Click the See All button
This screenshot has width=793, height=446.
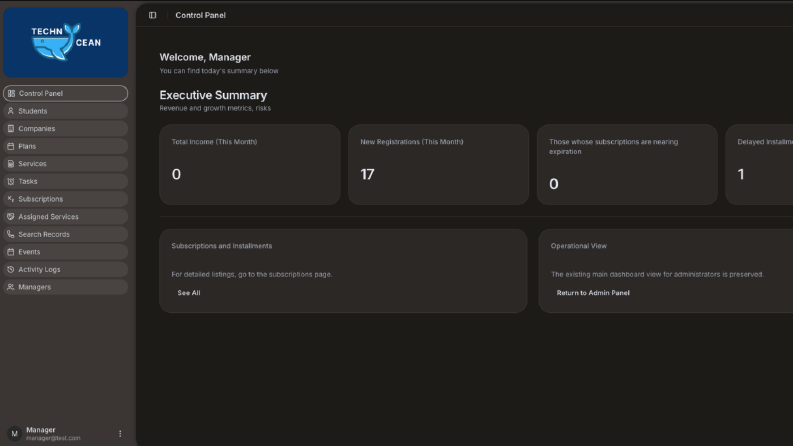coord(189,293)
